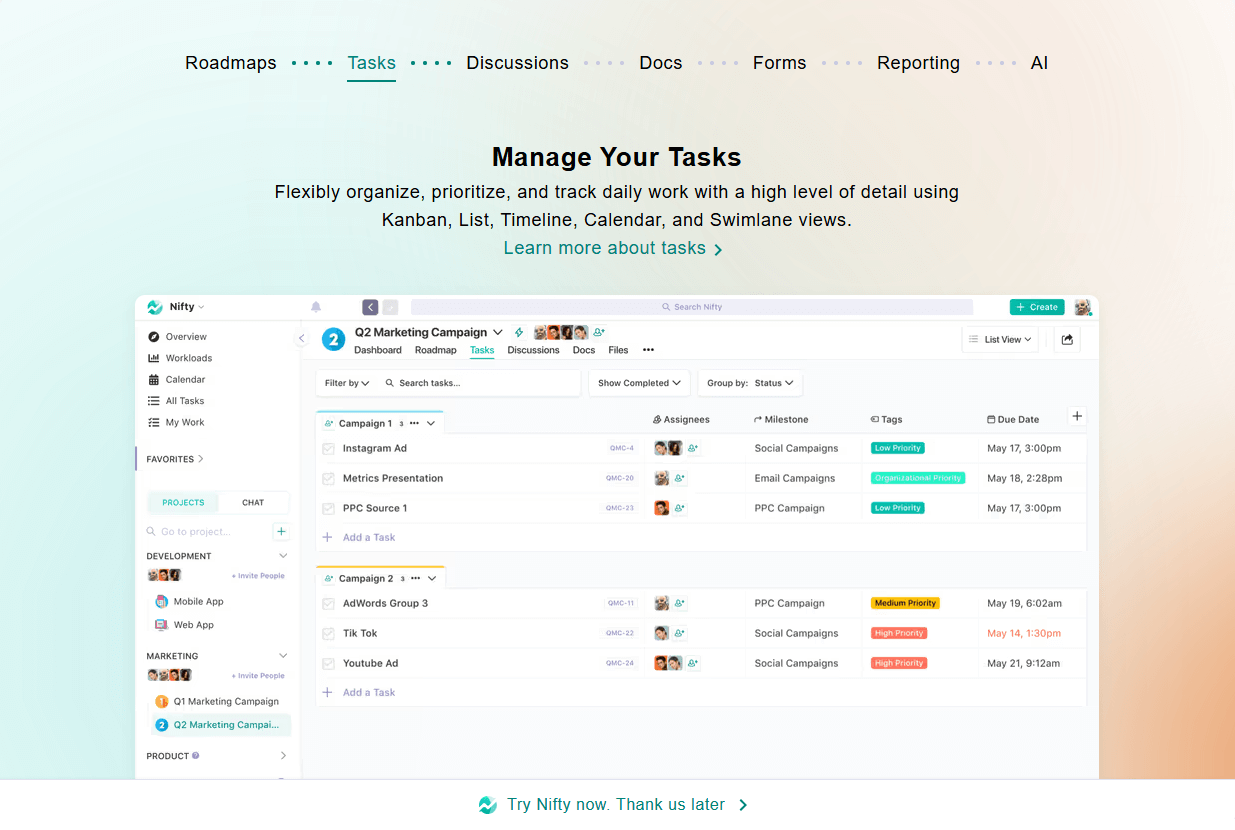Open the Group by Status dropdown
This screenshot has width=1235, height=830.
coord(750,383)
